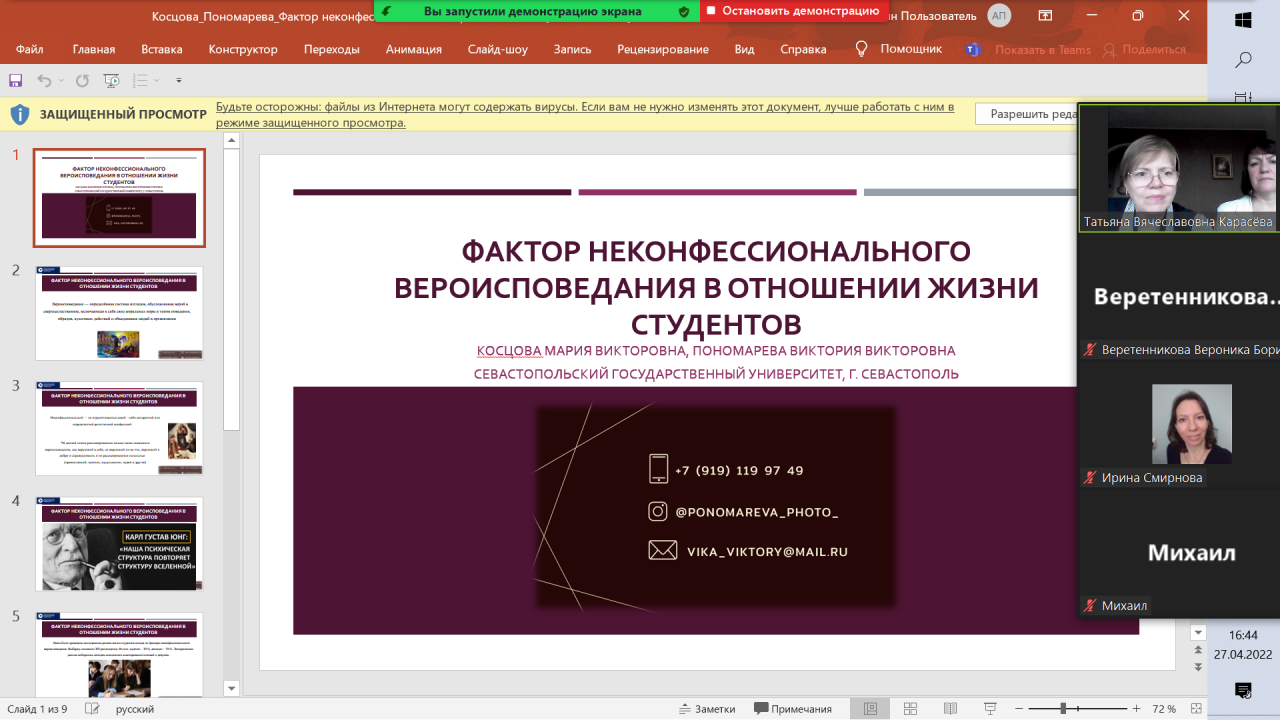Image resolution: width=1280 pixels, height=720 pixels.
Task: Open the Undo history dropdown arrow
Action: click(61, 81)
